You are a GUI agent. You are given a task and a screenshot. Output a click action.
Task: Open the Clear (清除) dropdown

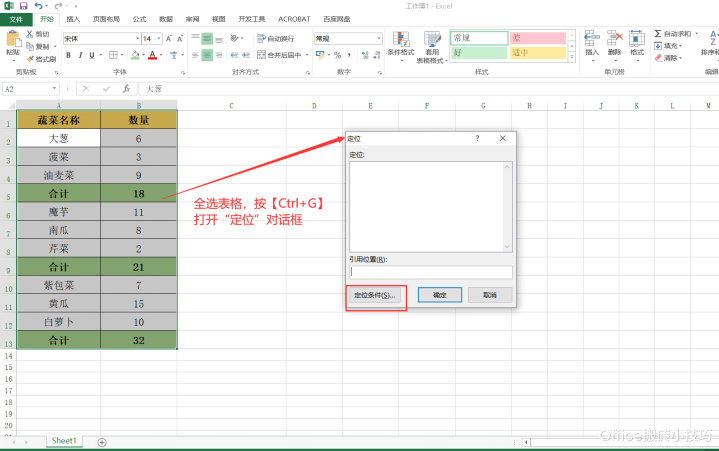668,58
